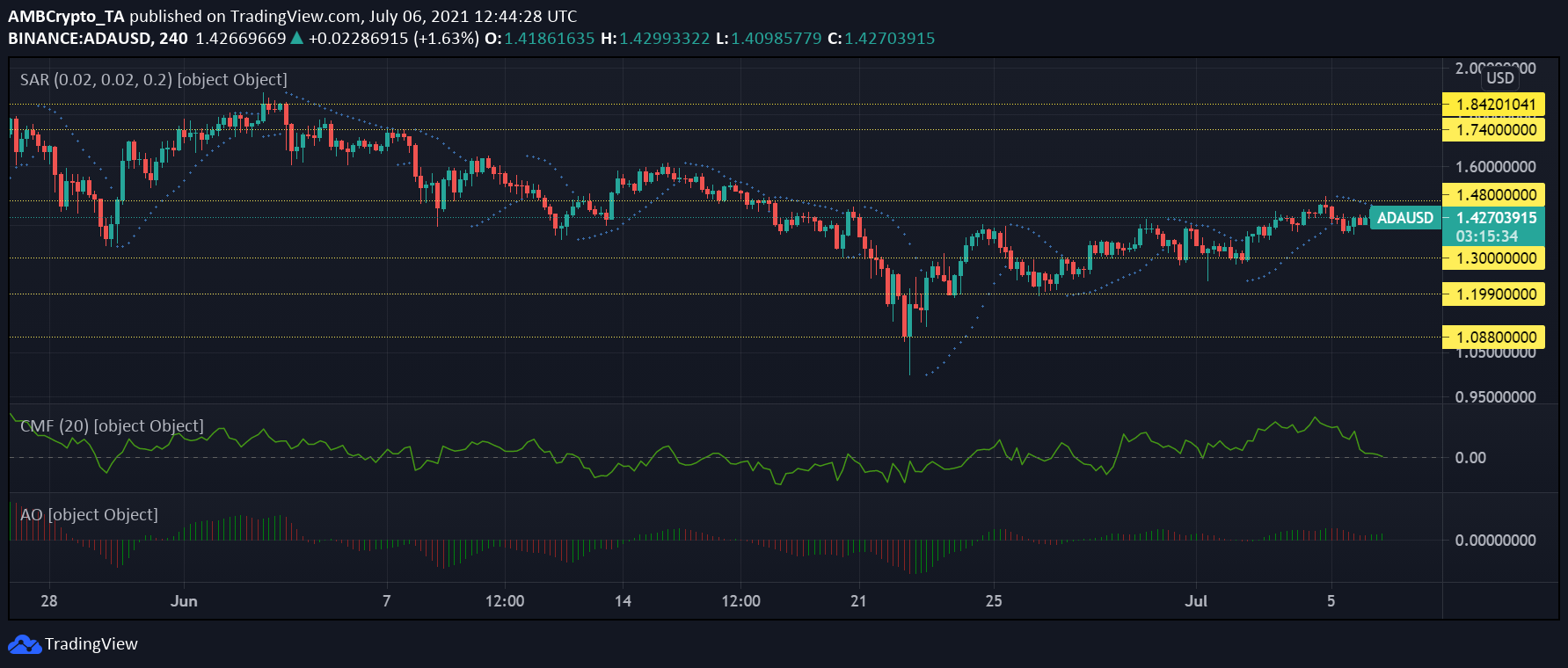
Task: Click the SAR (0.02, 0.02, 0.2) indicator legend
Action: coord(154,80)
